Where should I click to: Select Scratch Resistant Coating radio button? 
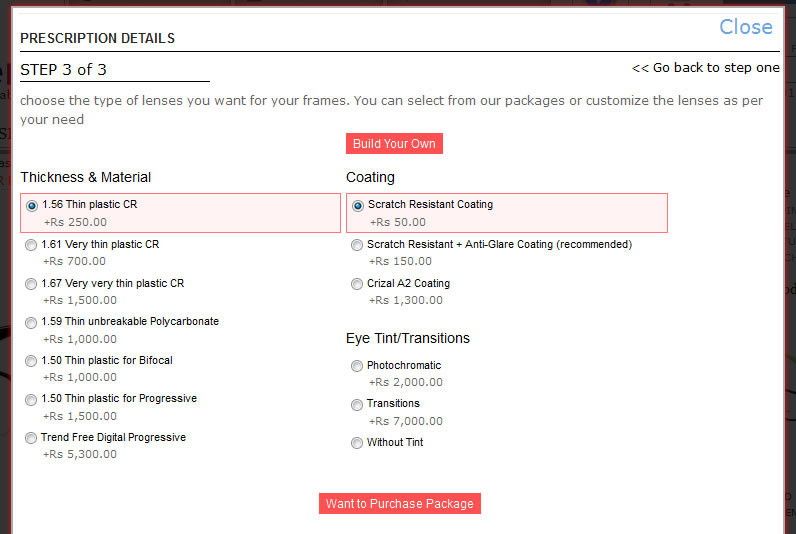click(358, 205)
